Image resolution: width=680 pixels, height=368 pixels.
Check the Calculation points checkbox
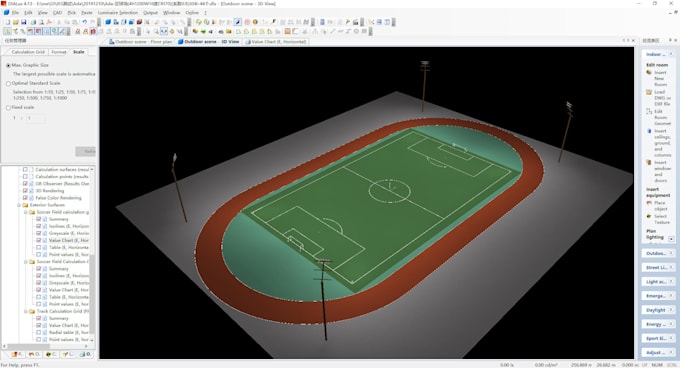(25, 176)
